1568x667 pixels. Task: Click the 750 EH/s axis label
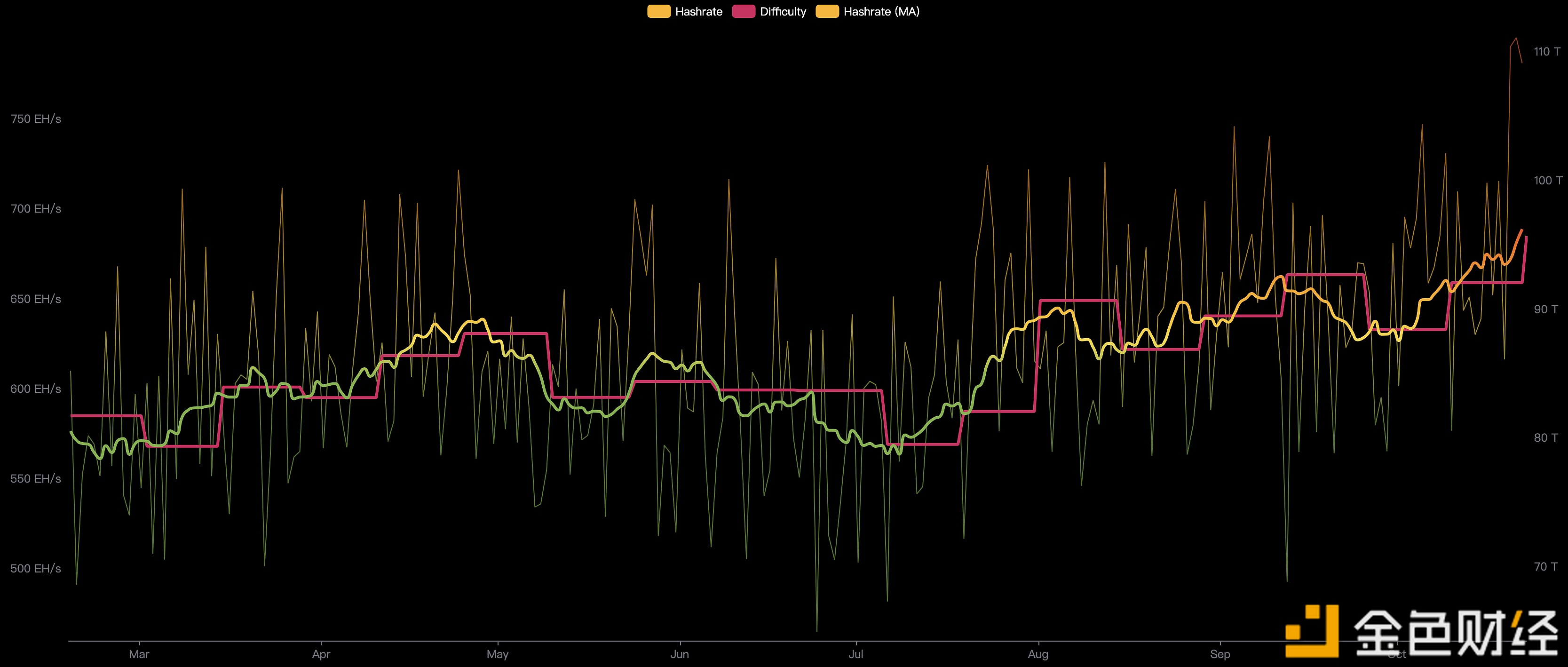pyautogui.click(x=36, y=119)
